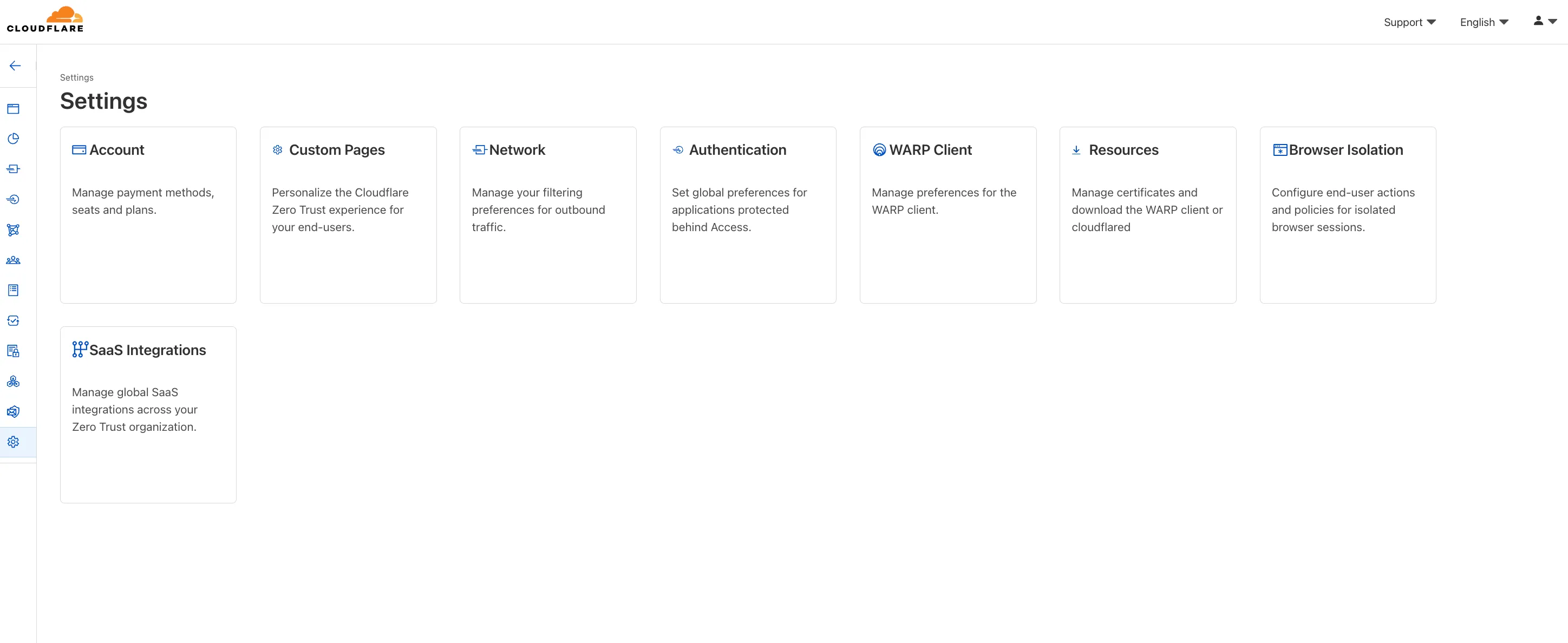1568x643 pixels.
Task: Open the Gateway icon in sidebar
Action: (x=14, y=169)
